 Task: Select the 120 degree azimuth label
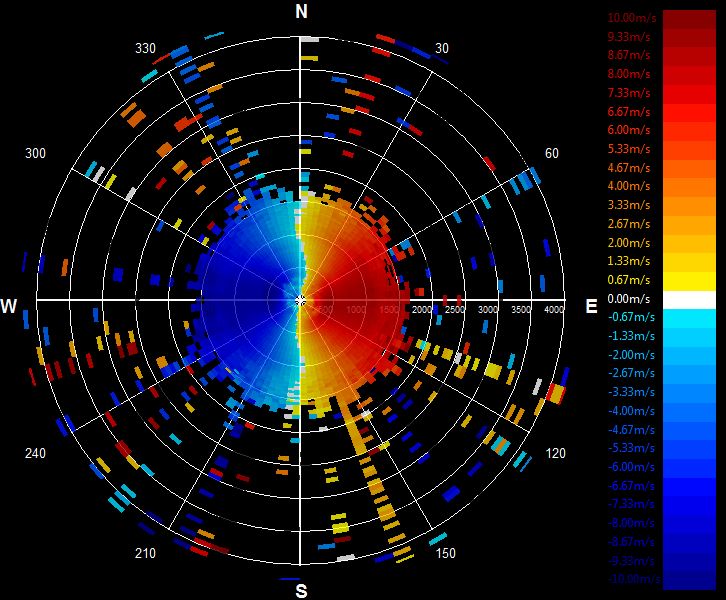pos(556,453)
